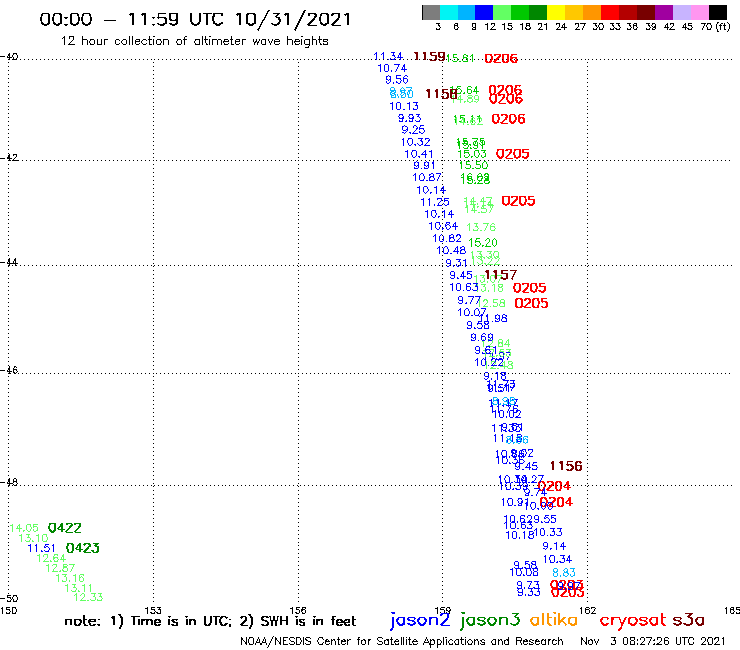Click the black legend swatch

[x=718, y=13]
